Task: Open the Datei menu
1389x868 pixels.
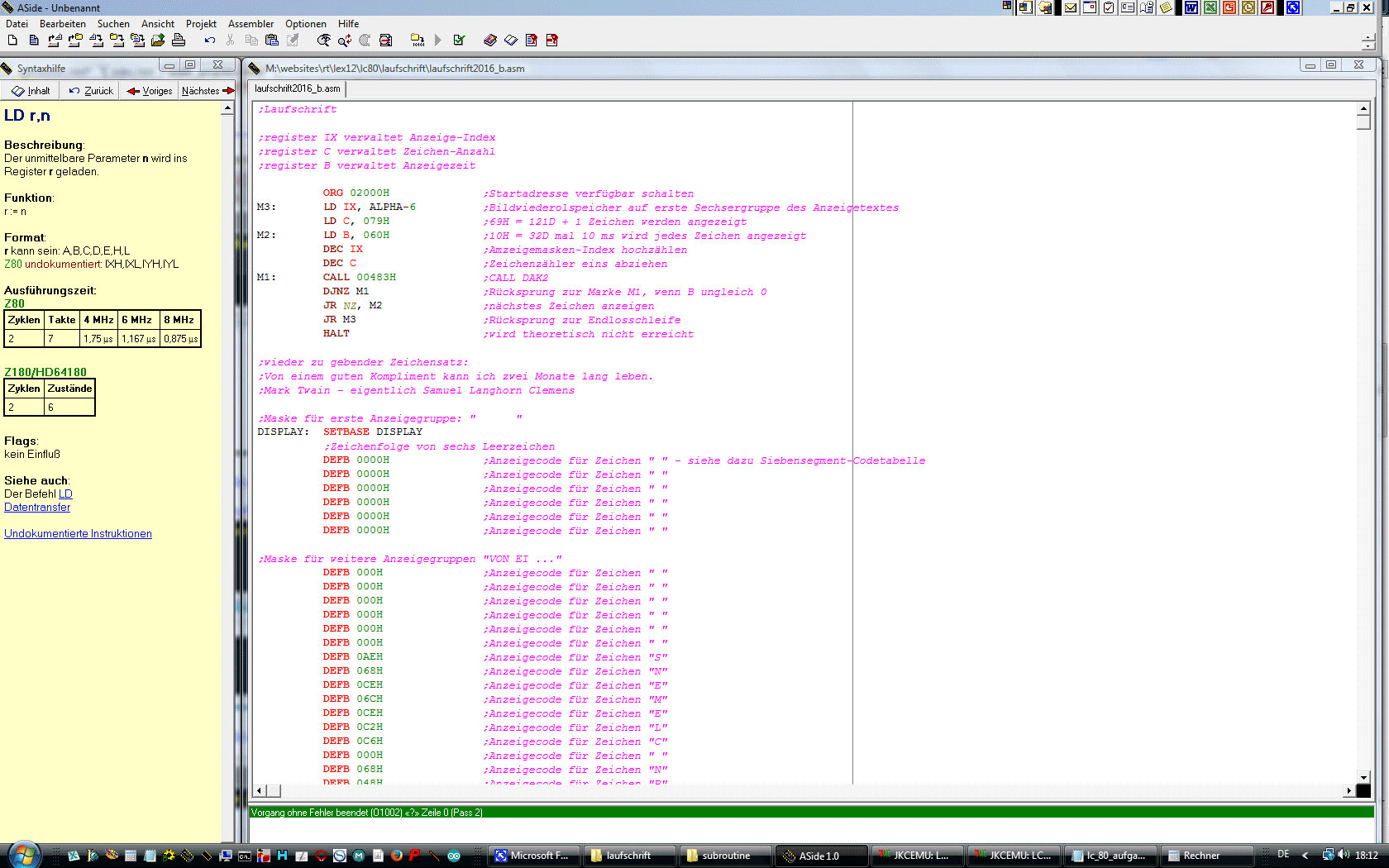Action: tap(17, 24)
